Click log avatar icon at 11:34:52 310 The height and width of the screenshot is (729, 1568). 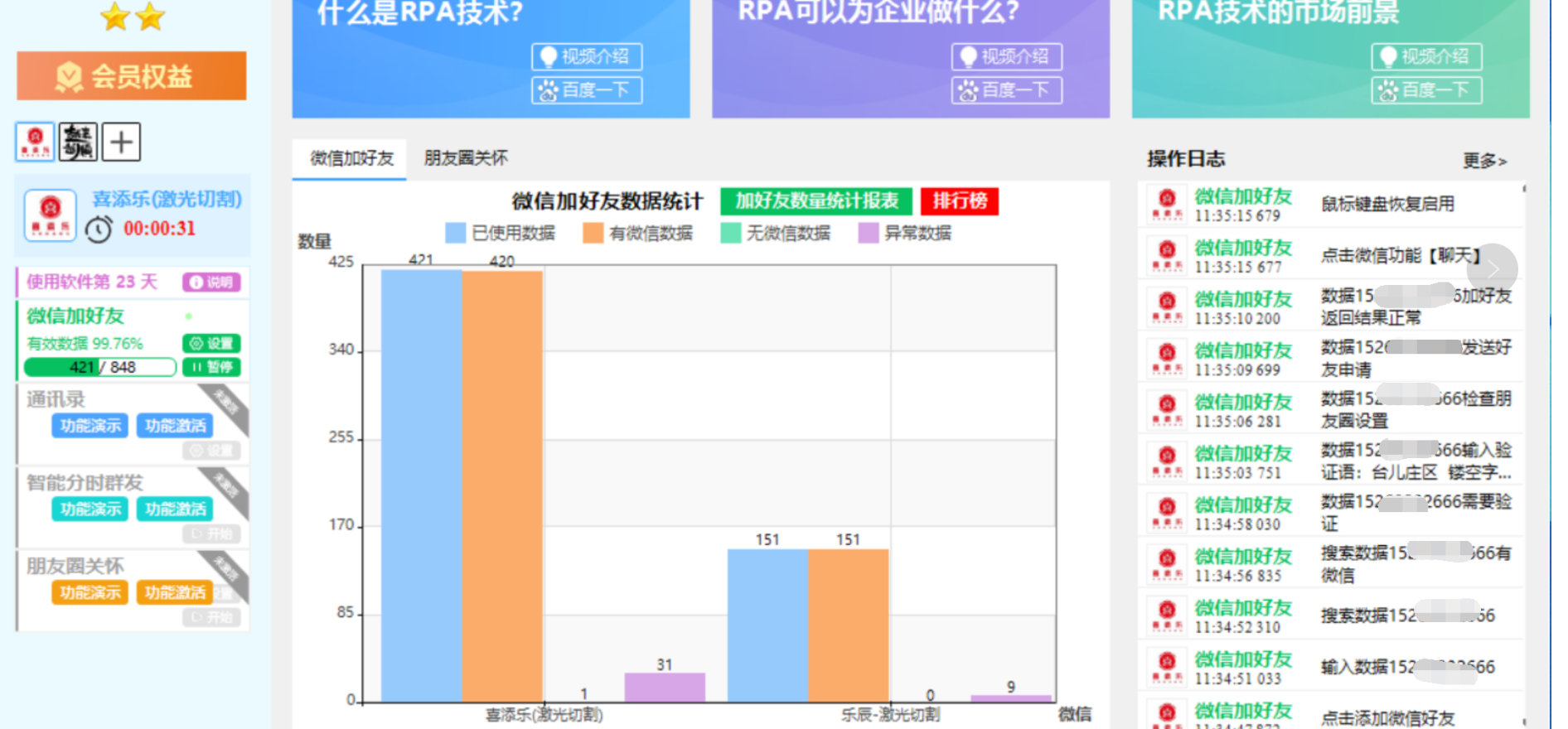pos(1167,615)
